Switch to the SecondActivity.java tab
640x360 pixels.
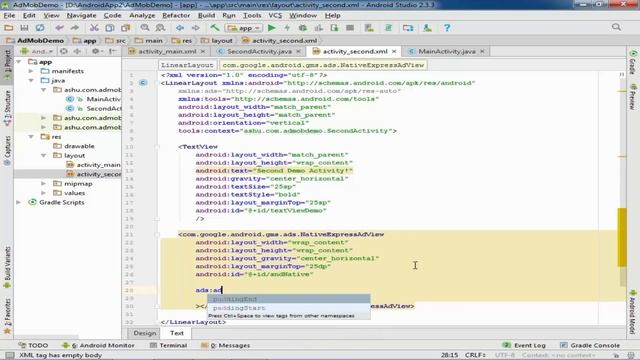[x=259, y=51]
